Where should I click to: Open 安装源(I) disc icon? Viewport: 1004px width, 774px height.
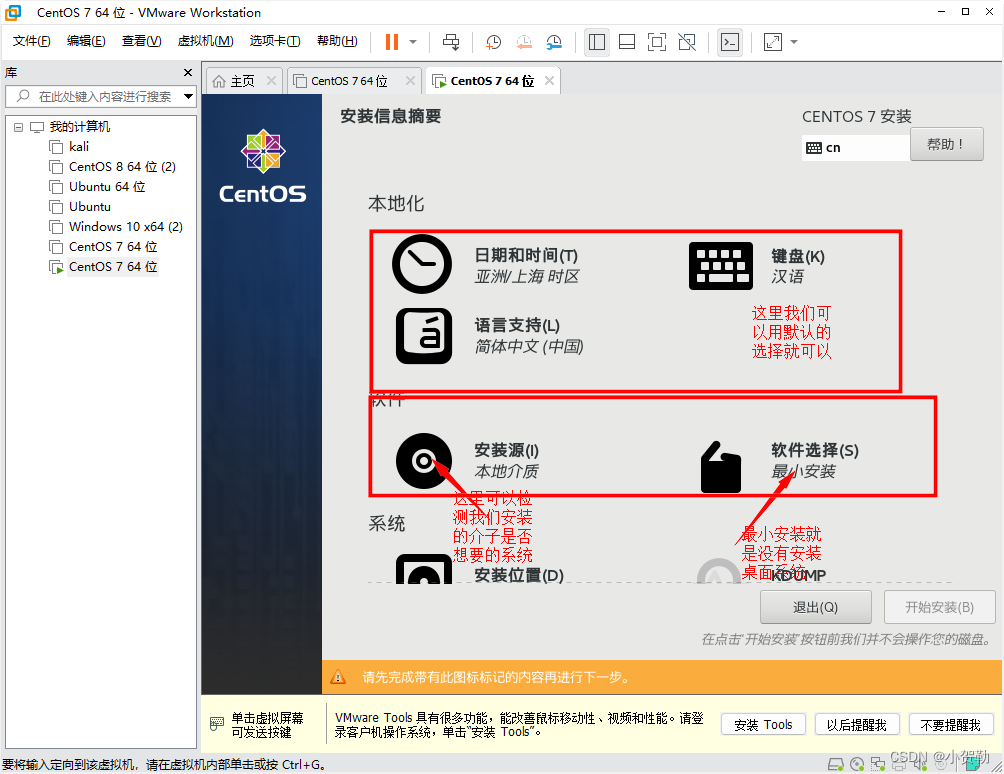(x=423, y=461)
